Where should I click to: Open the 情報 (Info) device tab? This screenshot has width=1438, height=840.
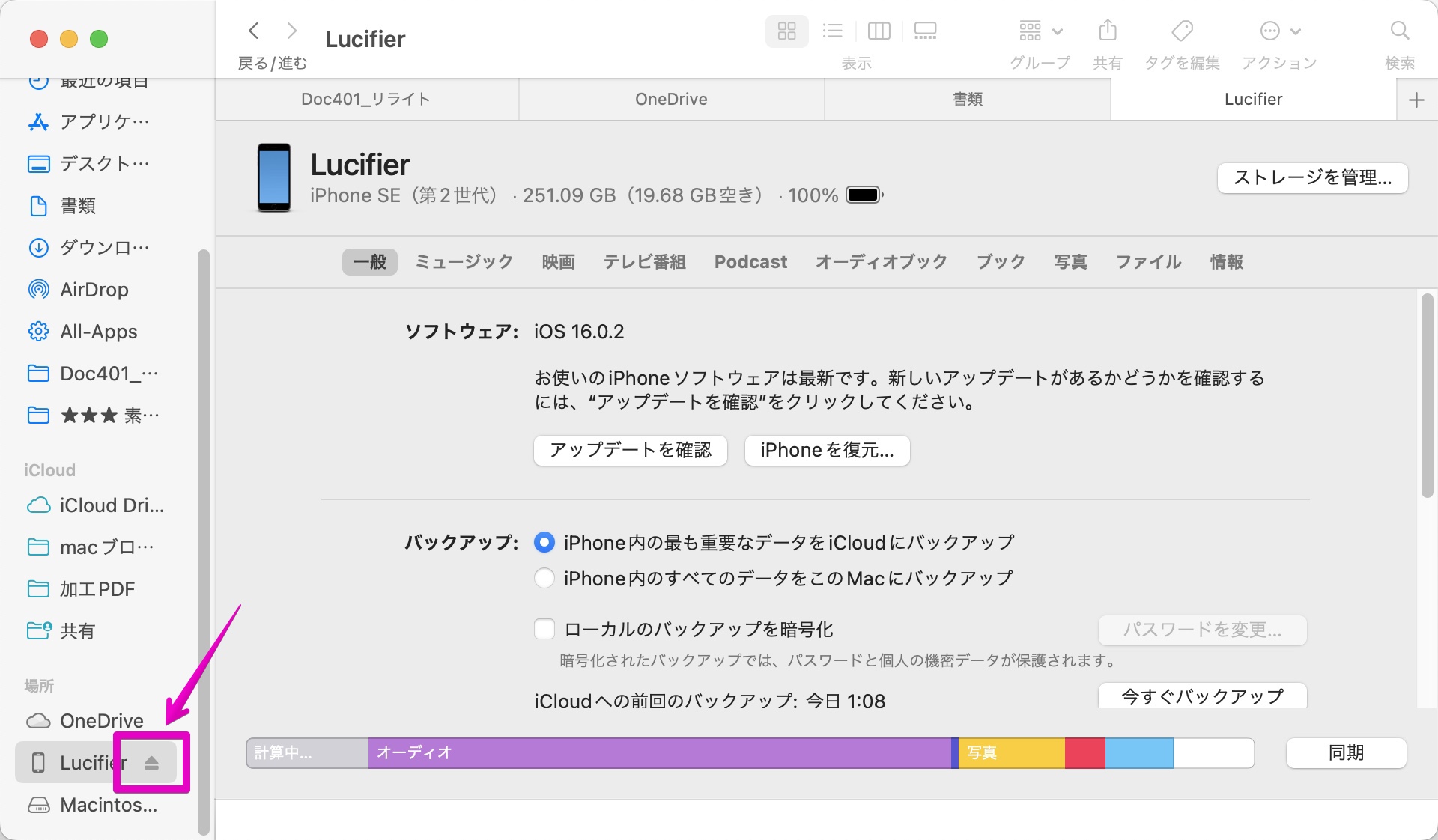[1227, 262]
